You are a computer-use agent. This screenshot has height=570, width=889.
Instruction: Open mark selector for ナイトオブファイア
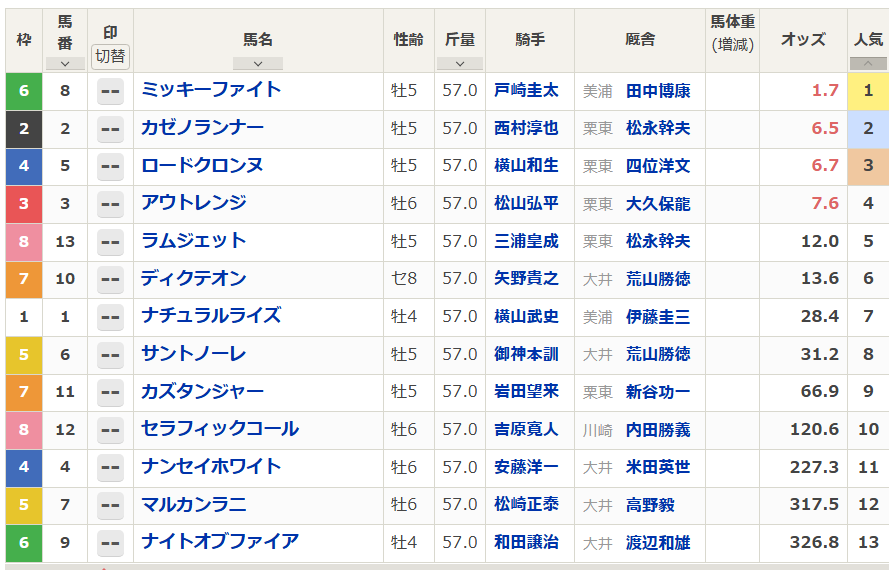[x=110, y=543]
